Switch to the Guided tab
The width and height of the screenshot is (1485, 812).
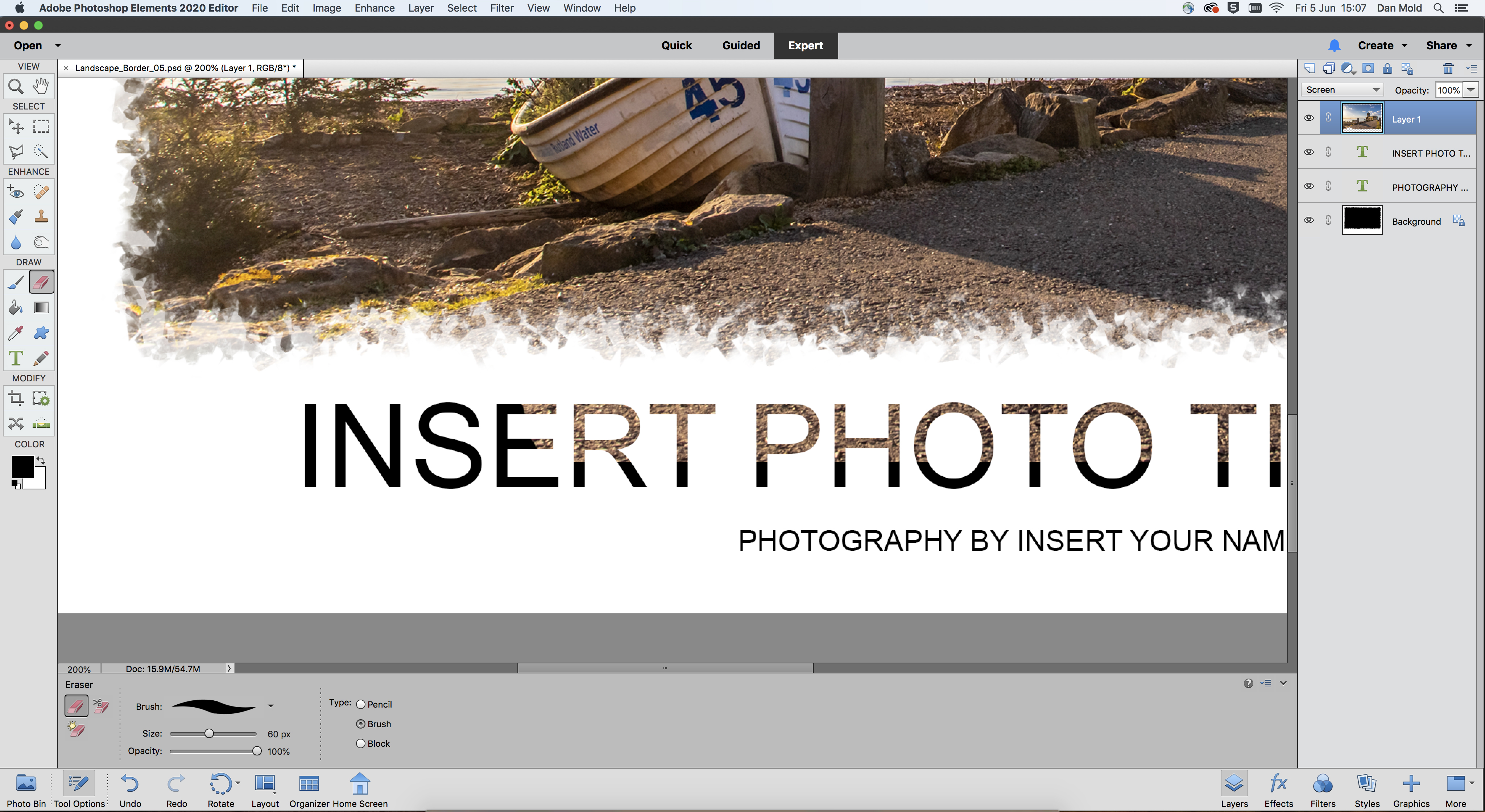click(x=741, y=46)
